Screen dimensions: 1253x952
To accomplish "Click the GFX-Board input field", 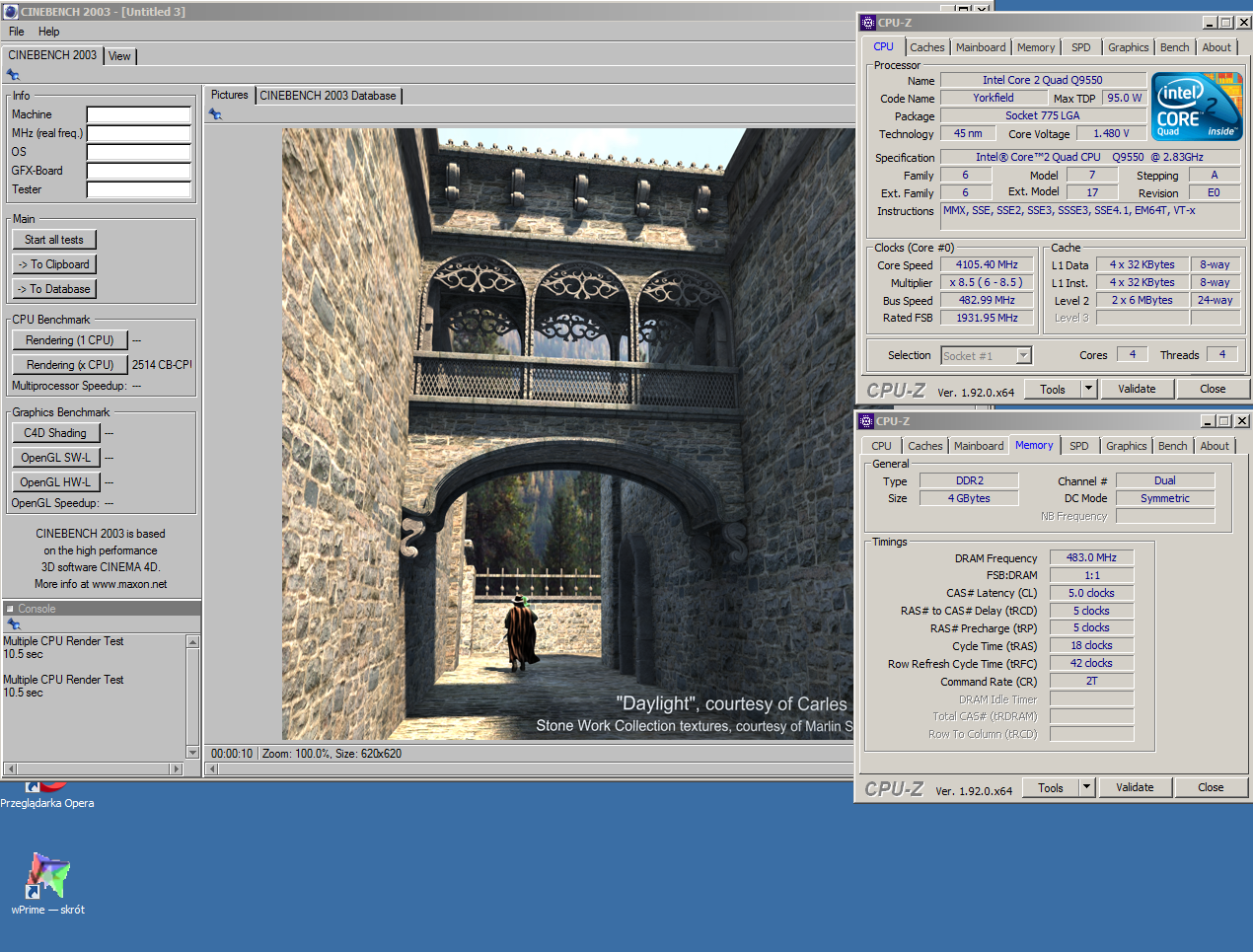I will coord(139,171).
